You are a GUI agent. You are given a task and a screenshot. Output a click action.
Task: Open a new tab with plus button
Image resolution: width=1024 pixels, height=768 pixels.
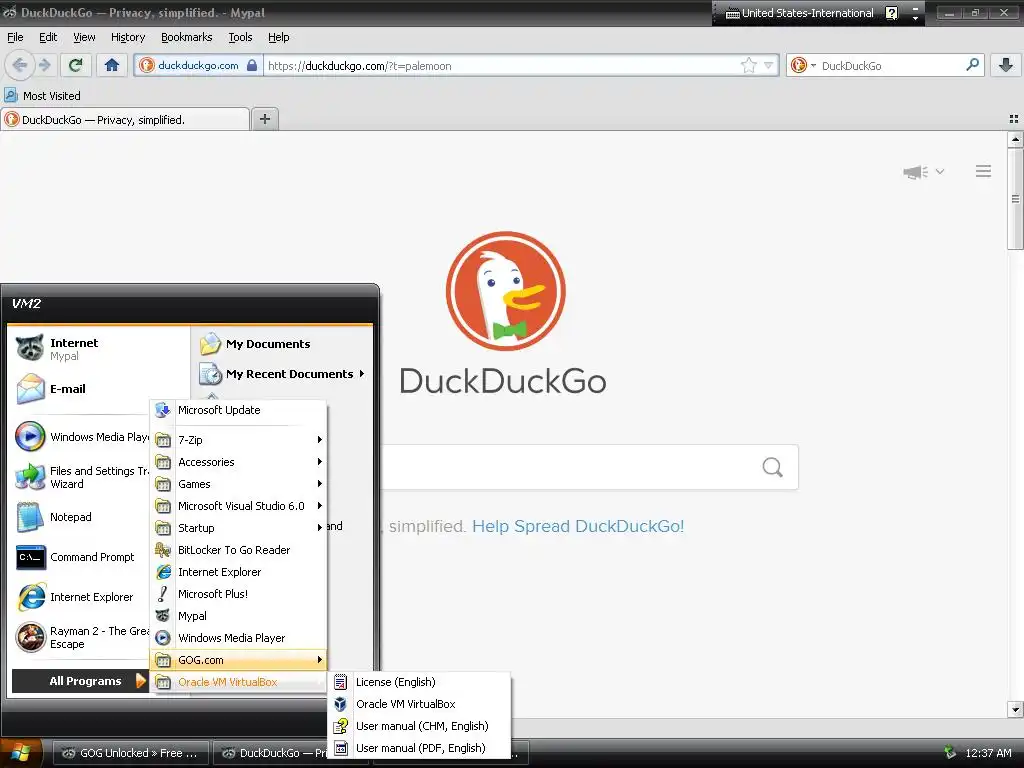tap(264, 119)
